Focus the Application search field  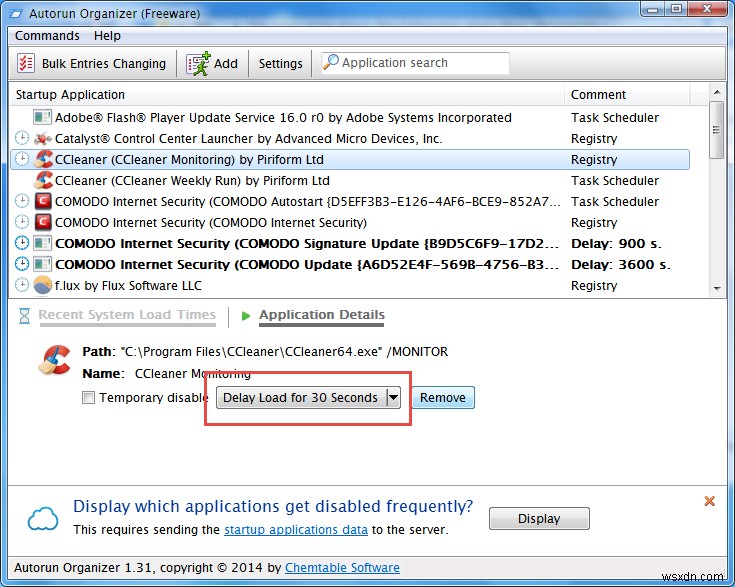(415, 63)
